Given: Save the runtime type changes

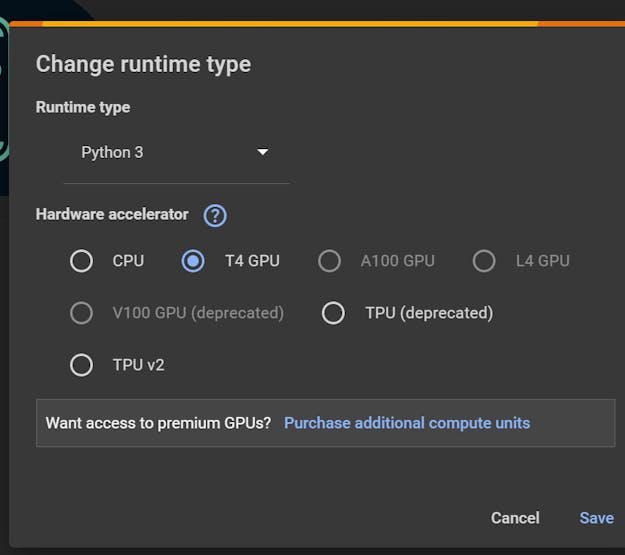Looking at the screenshot, I should coord(596,517).
